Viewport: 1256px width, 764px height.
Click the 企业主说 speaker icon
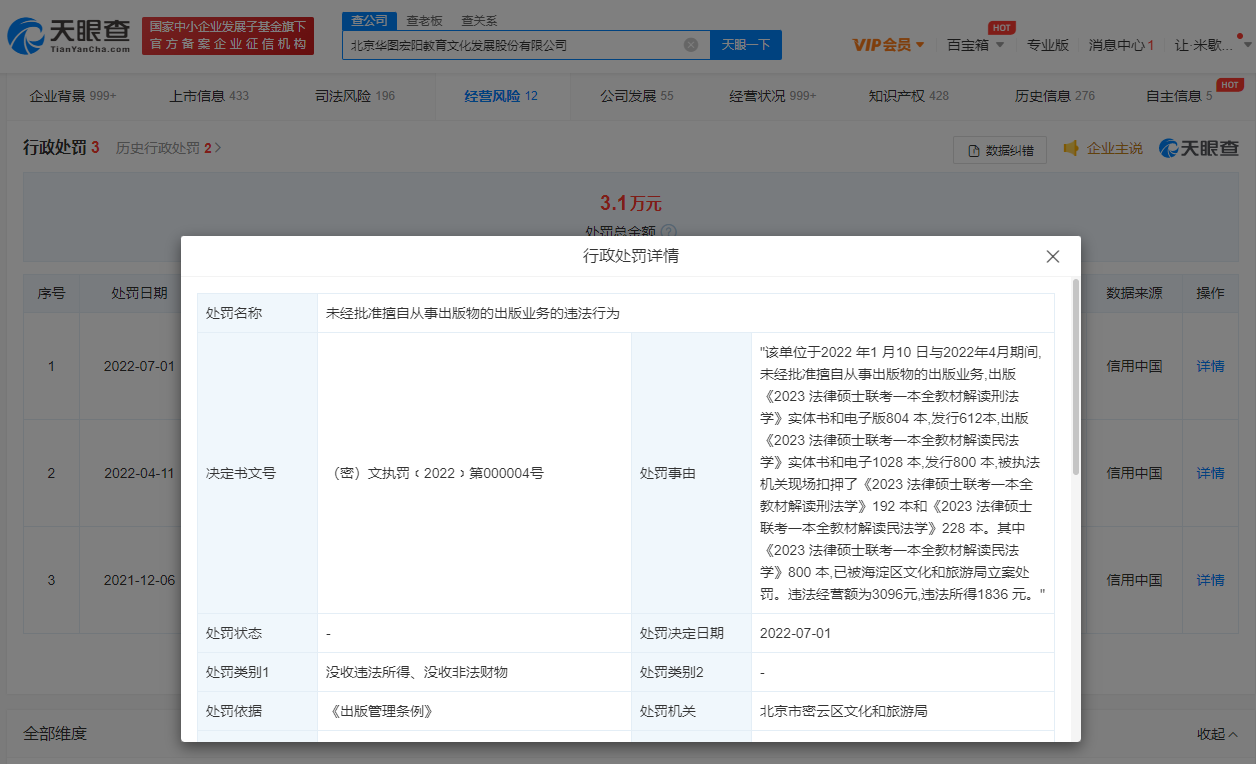coord(1071,148)
